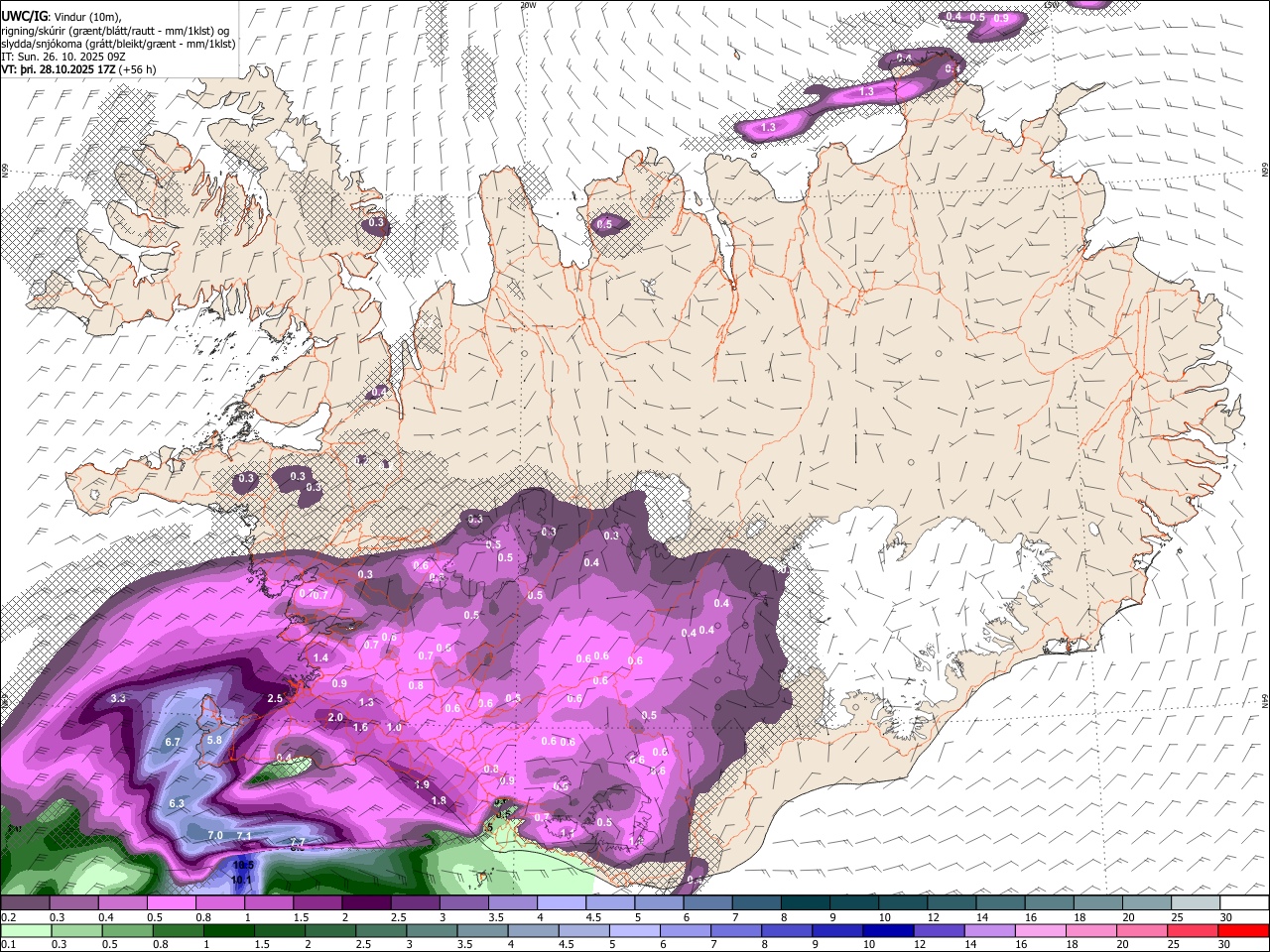Click the 0.1 label under the lower legend row

coord(8,945)
